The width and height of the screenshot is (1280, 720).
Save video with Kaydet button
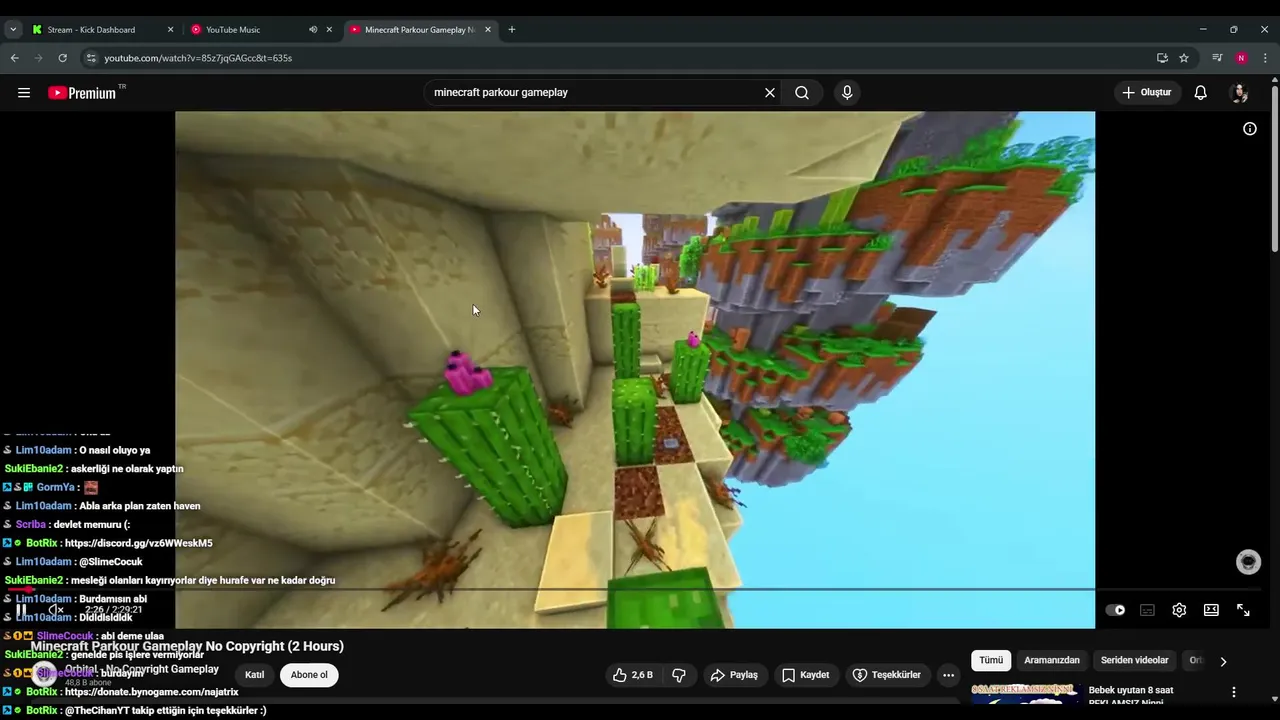pos(806,675)
